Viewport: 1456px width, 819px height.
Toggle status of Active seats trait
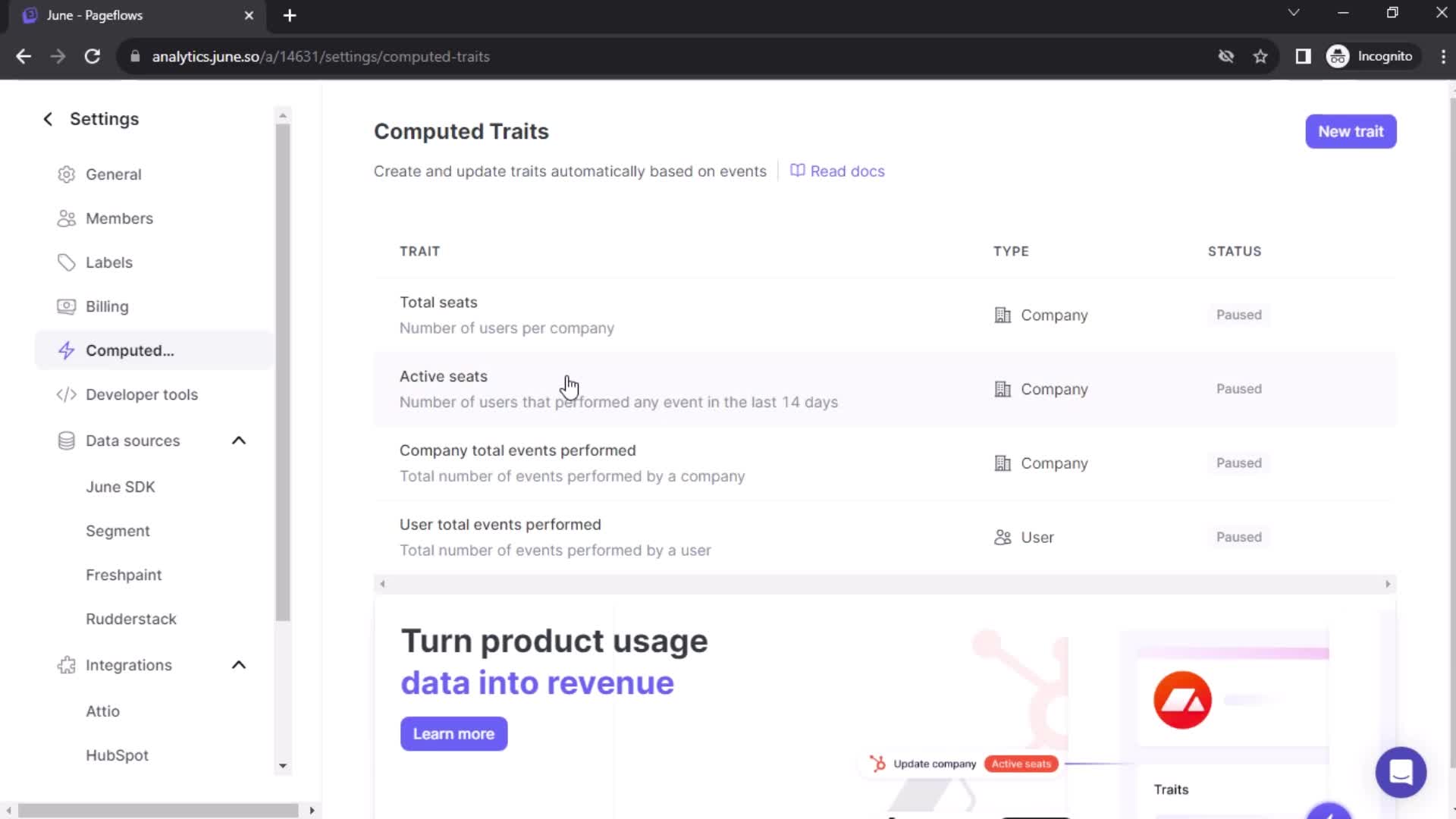[1239, 389]
